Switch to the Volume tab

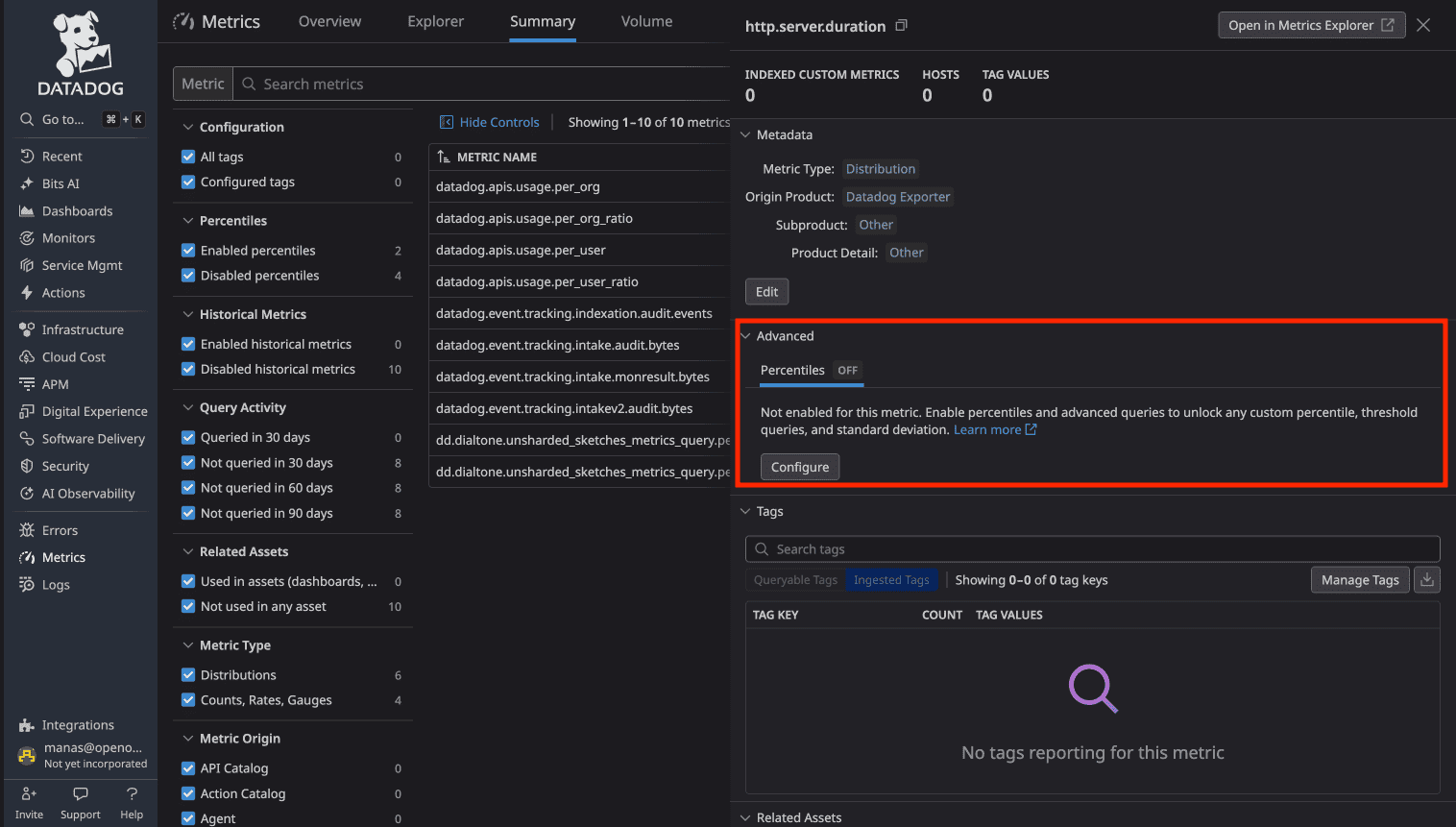pyautogui.click(x=645, y=20)
